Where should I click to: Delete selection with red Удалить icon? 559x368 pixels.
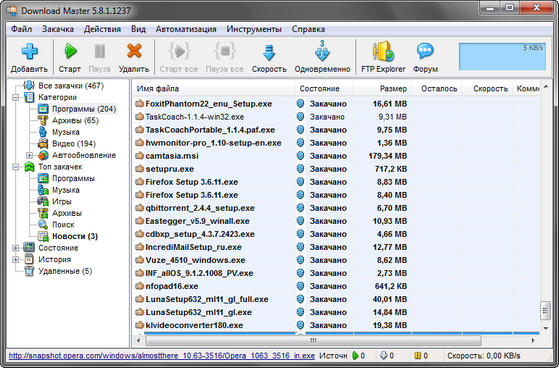click(134, 51)
